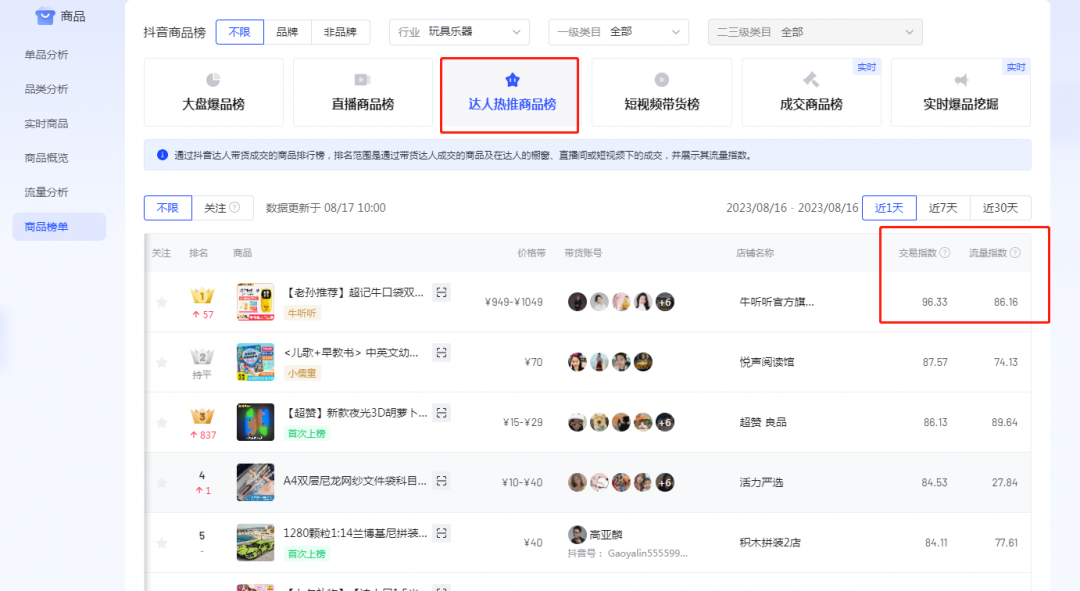Click help icon next to 关注 filter
The width and height of the screenshot is (1080, 591).
[234, 207]
